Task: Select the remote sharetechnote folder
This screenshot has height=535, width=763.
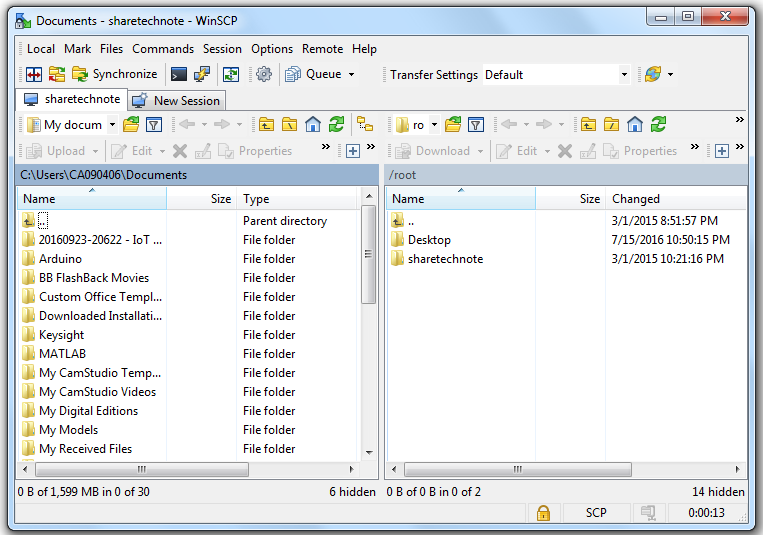Action: pos(445,259)
